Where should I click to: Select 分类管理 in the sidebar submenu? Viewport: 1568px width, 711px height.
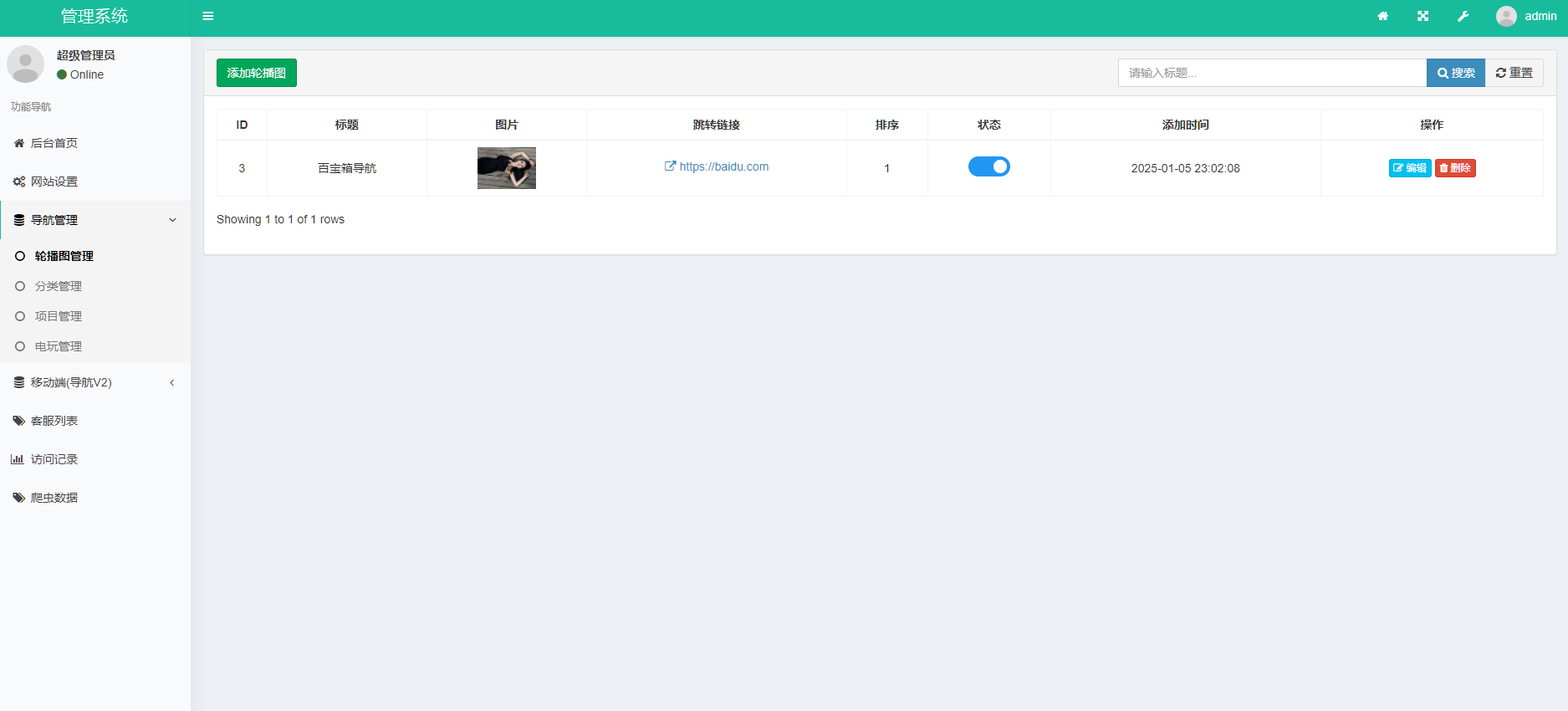[x=59, y=286]
